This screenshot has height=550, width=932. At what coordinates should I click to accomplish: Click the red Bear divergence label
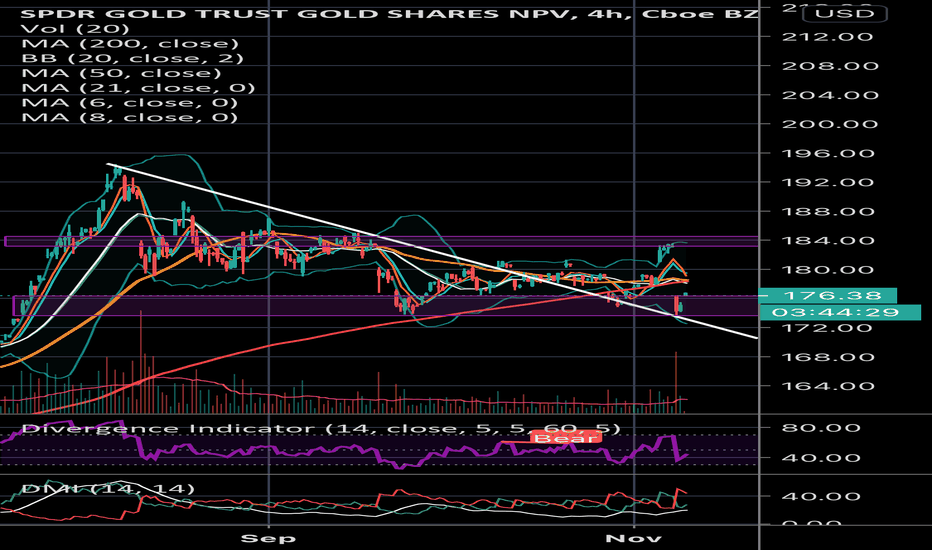(x=565, y=438)
